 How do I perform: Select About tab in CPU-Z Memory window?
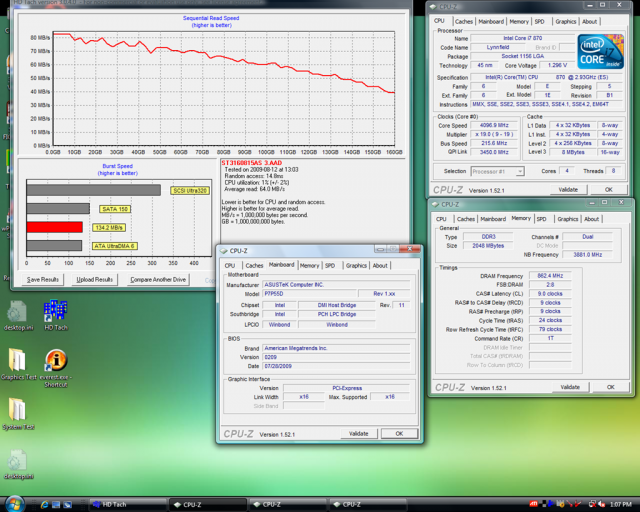click(591, 219)
